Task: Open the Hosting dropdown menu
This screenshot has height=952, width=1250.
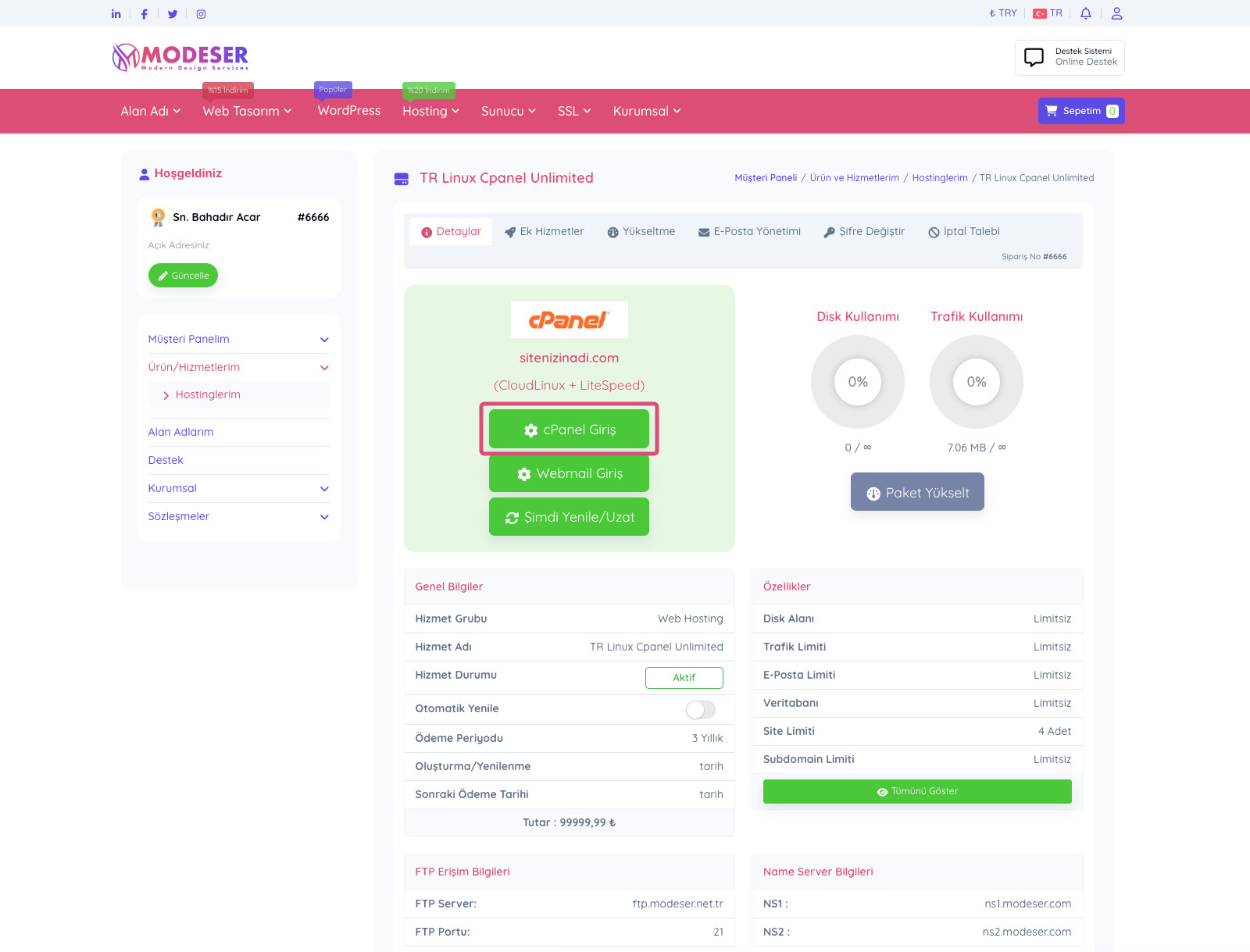Action: point(430,111)
